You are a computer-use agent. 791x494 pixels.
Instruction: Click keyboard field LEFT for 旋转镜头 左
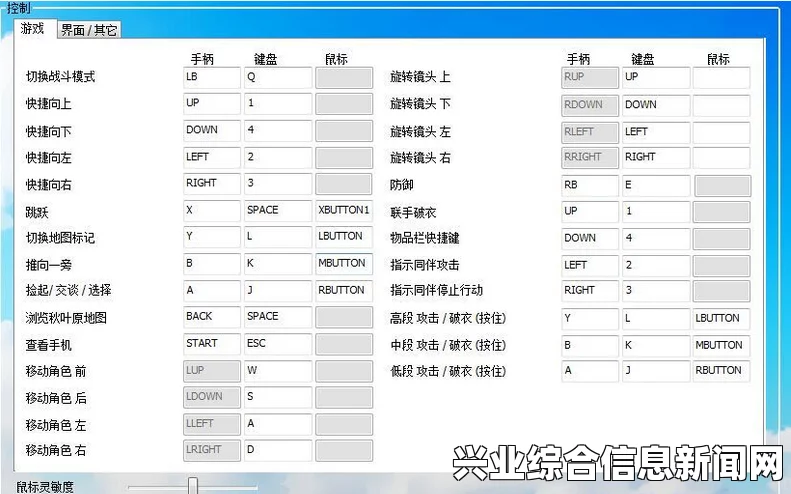pyautogui.click(x=656, y=133)
